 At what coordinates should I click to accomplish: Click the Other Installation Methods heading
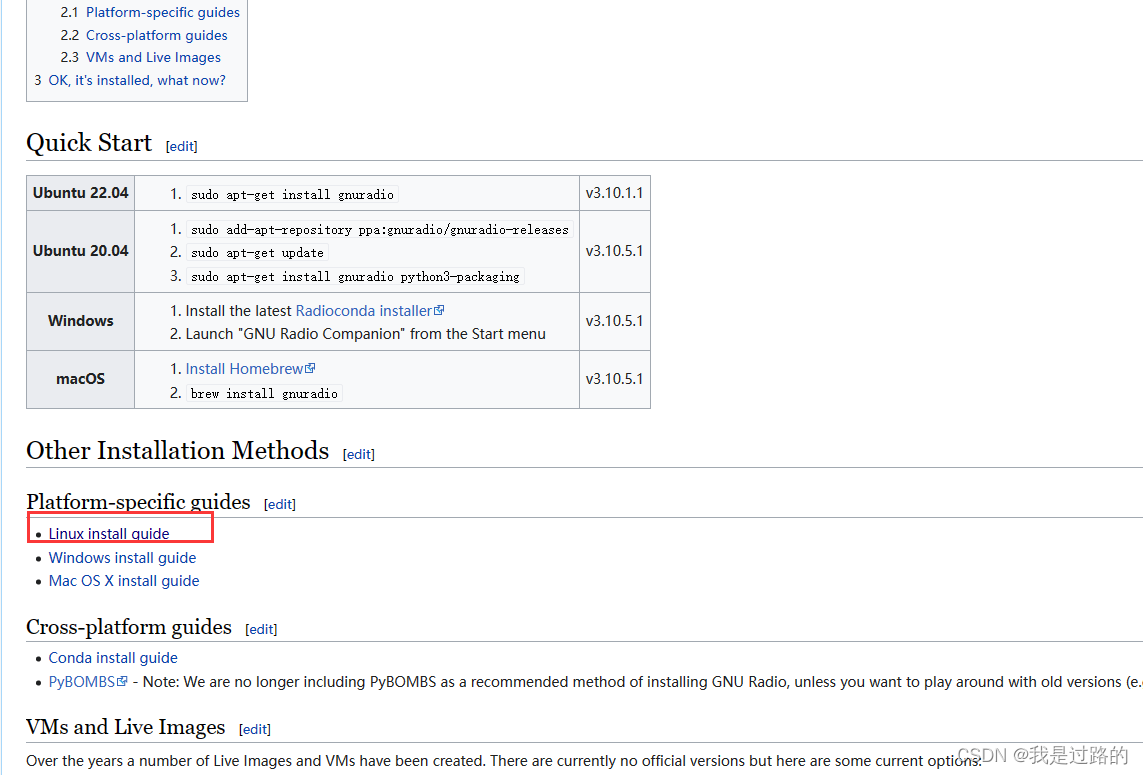click(178, 451)
